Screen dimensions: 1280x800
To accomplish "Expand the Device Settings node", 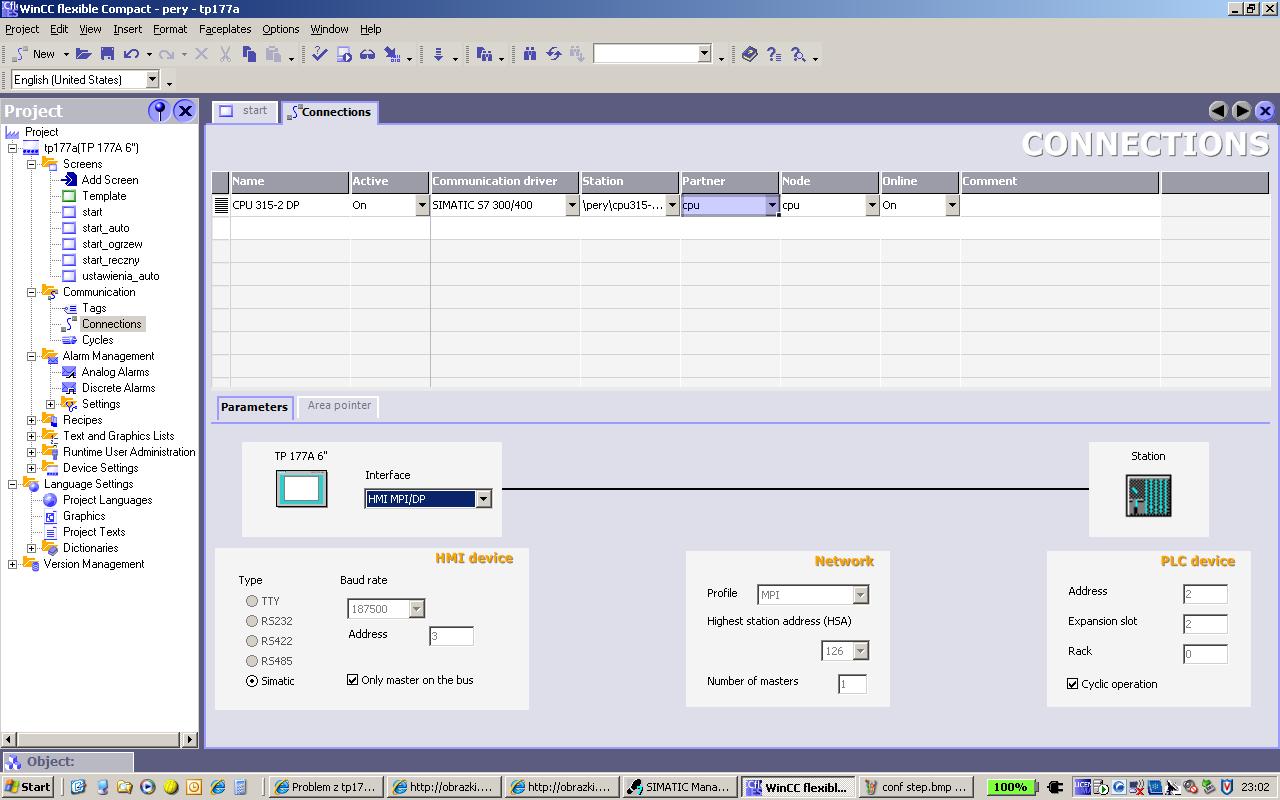I will pos(31,468).
